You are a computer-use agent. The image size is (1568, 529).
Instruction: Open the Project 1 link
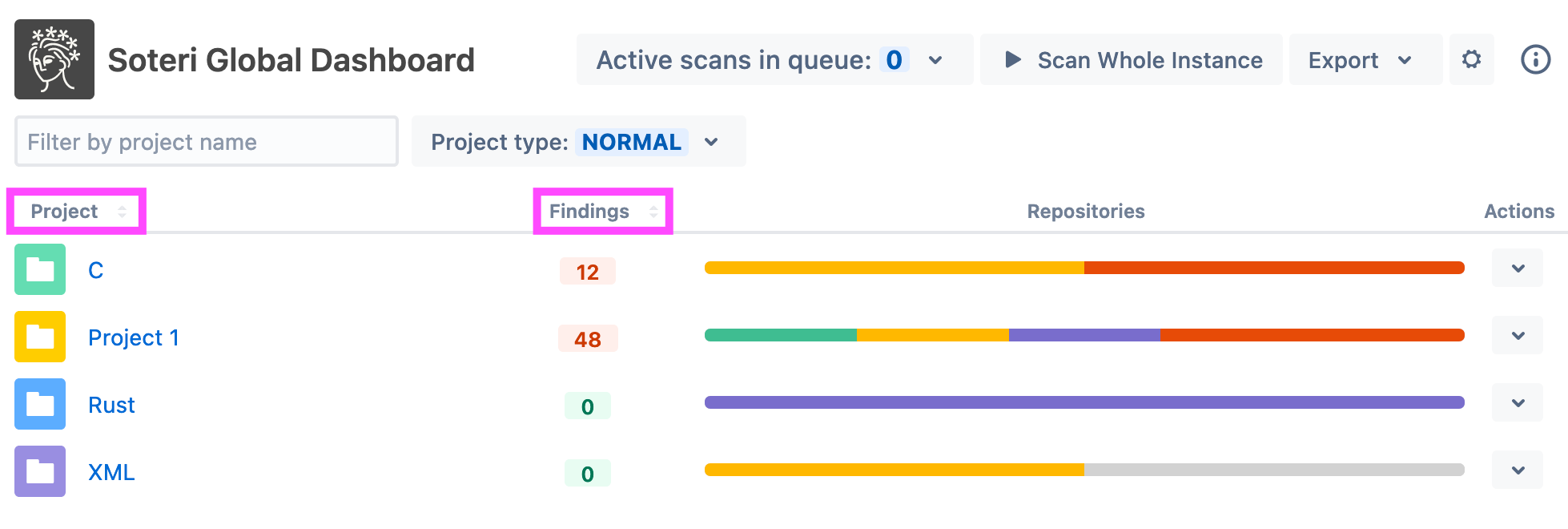(134, 337)
